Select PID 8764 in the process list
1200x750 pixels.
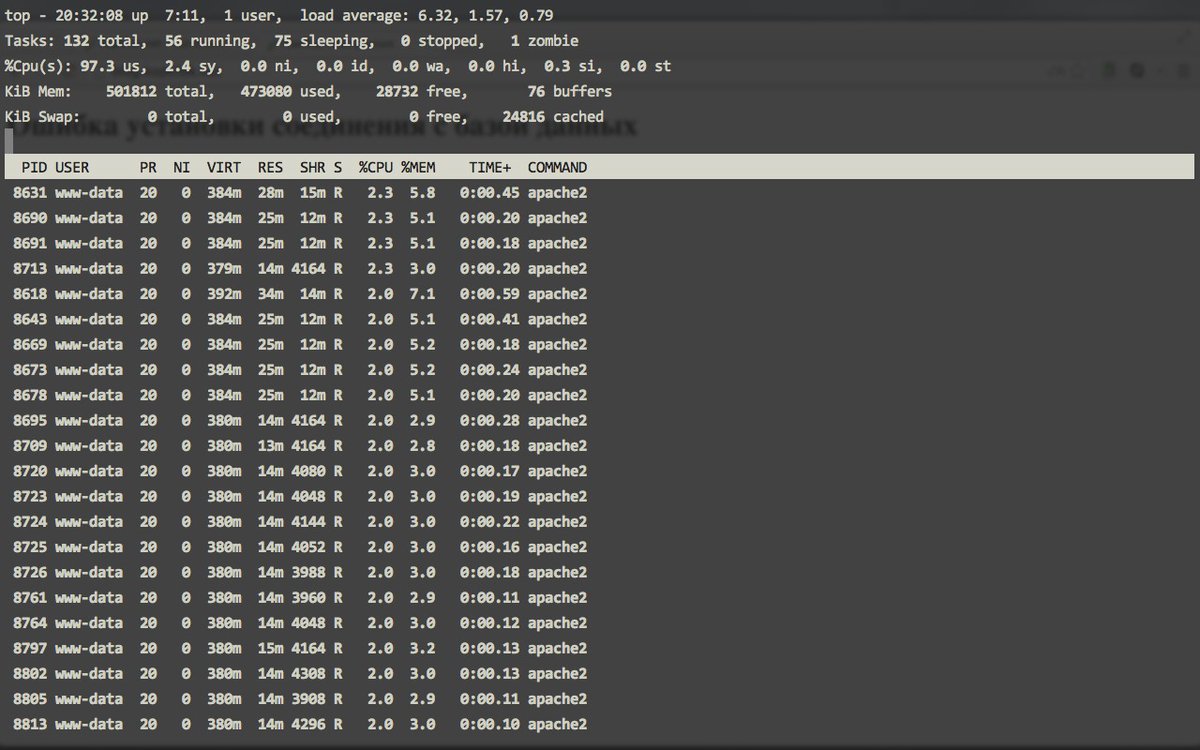click(x=30, y=623)
